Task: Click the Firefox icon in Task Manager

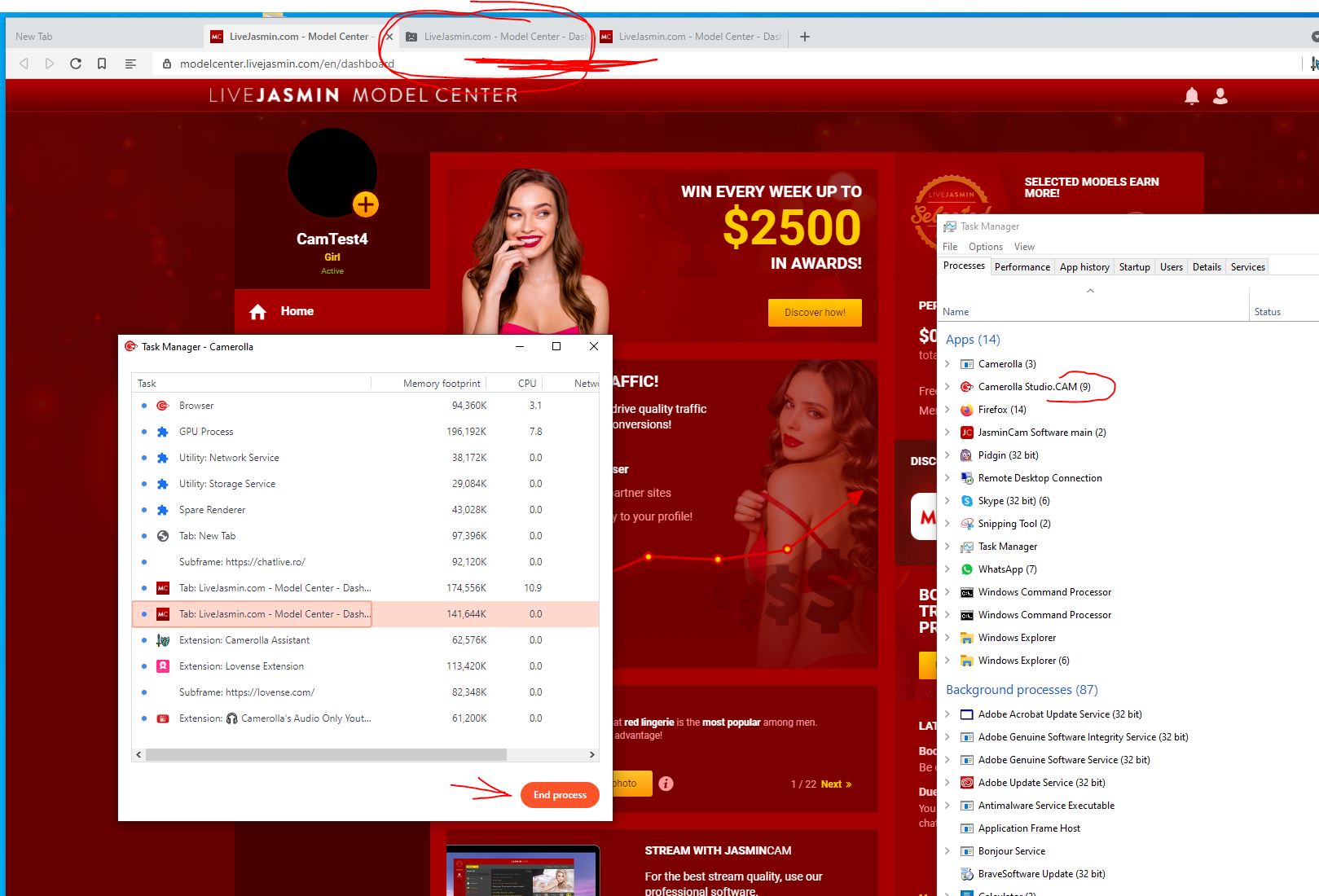Action: (x=967, y=410)
